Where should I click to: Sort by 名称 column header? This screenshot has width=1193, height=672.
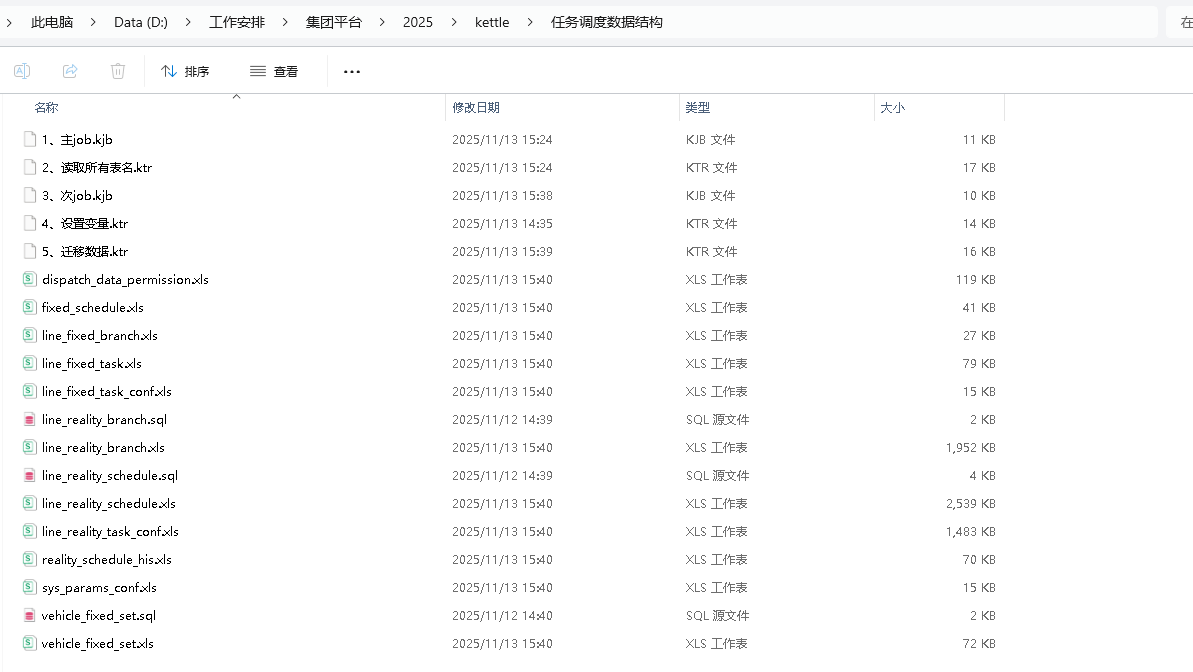click(x=46, y=107)
